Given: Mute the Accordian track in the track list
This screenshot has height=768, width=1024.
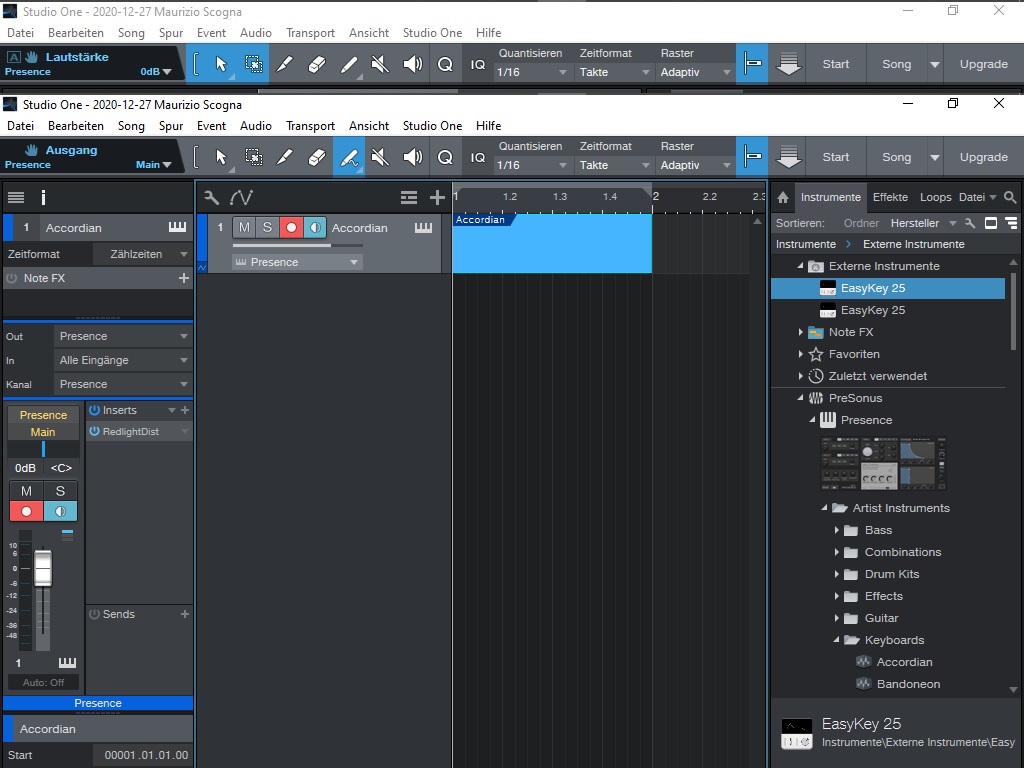Looking at the screenshot, I should 244,227.
